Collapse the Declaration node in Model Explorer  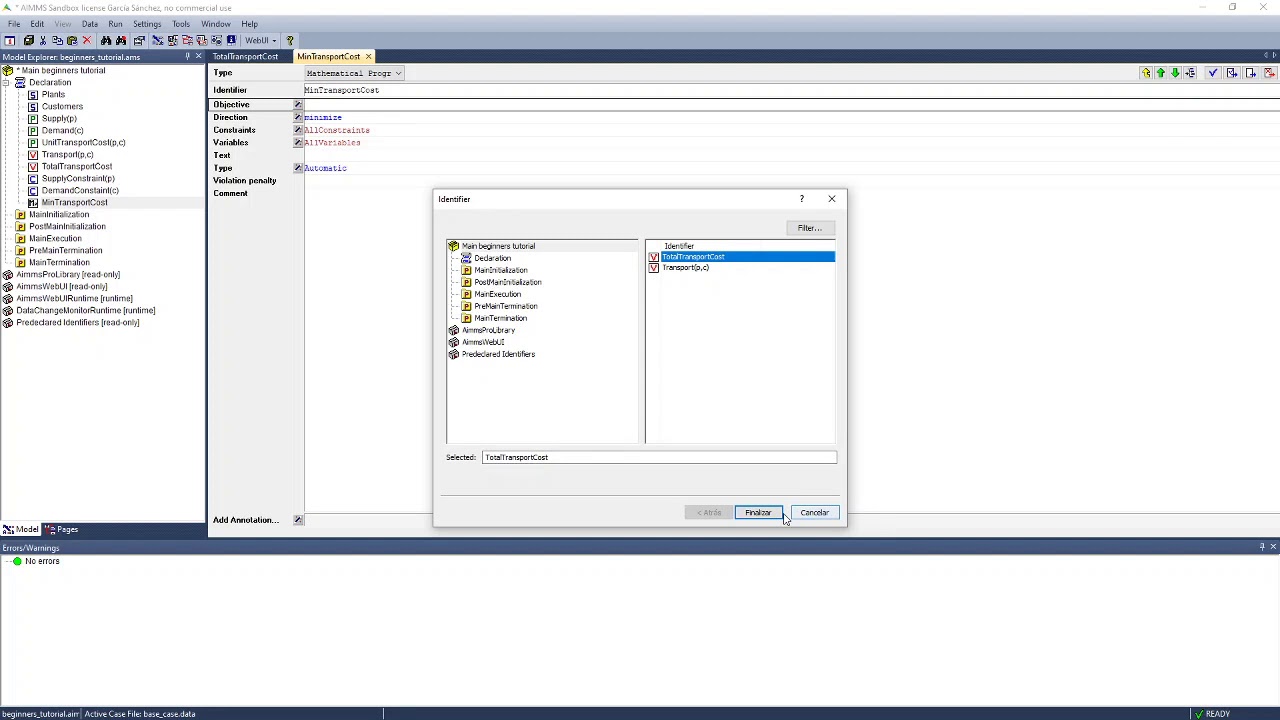tap(6, 82)
